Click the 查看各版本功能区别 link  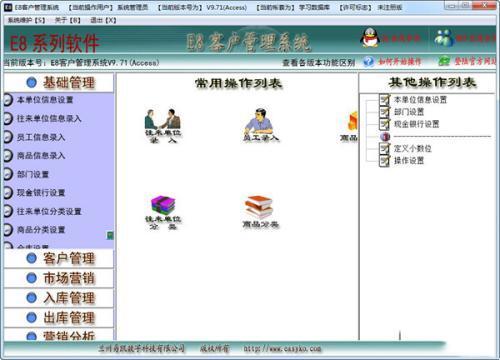pos(319,62)
